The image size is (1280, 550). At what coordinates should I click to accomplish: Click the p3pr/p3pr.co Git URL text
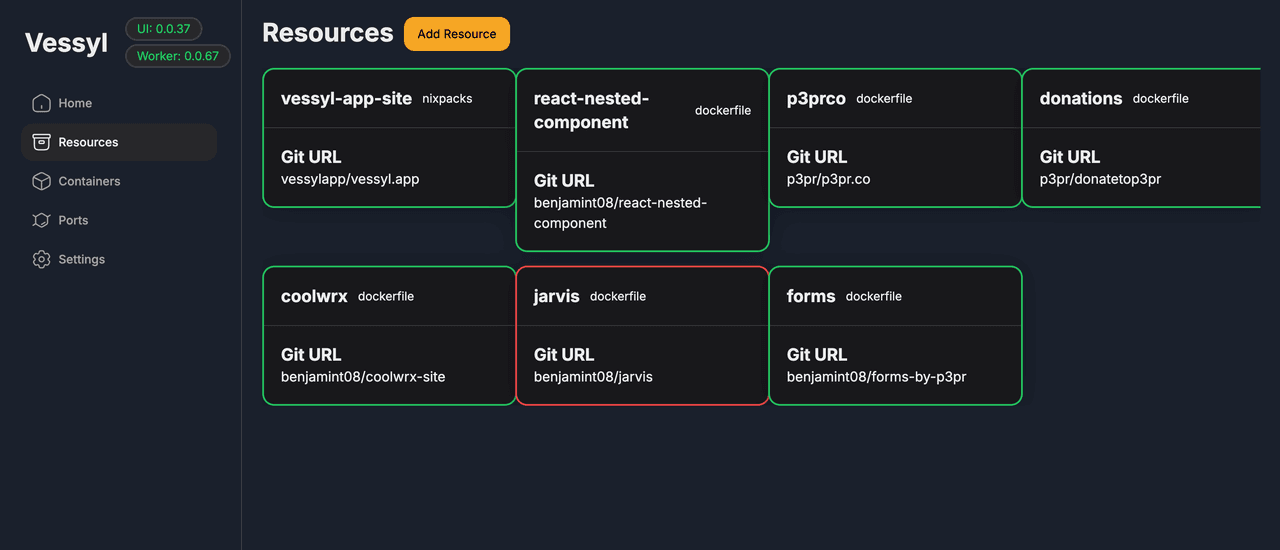828,179
